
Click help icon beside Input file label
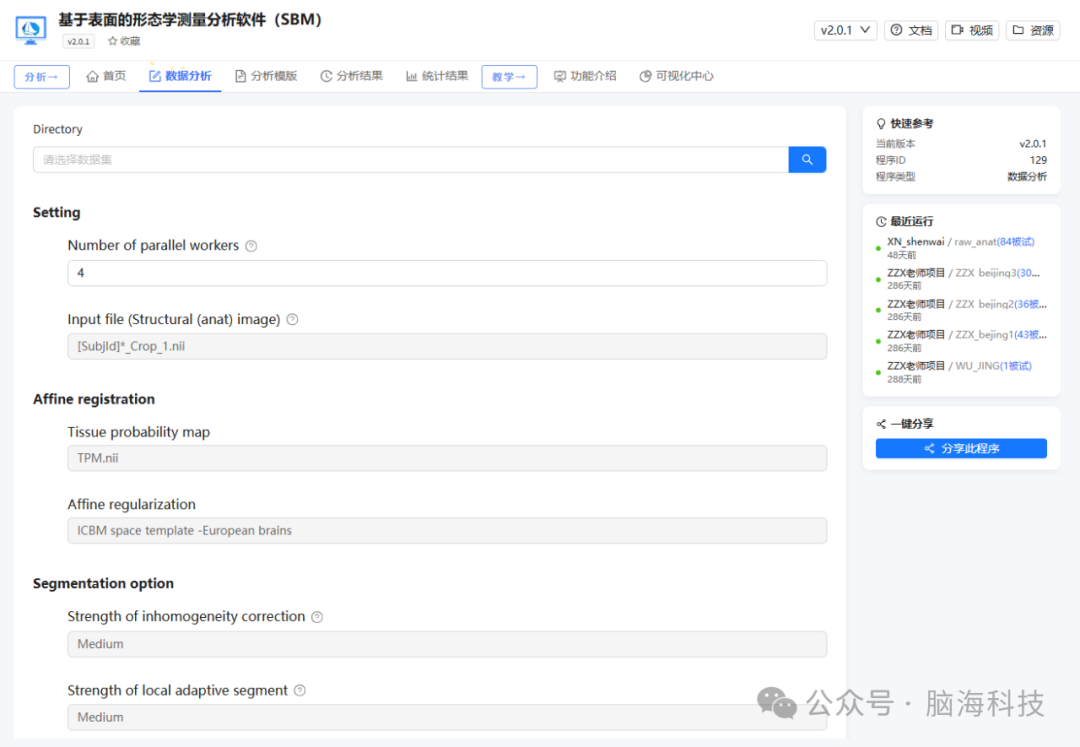tap(292, 319)
